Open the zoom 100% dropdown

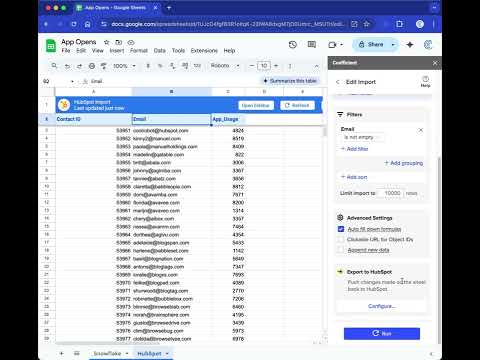[x=124, y=66]
